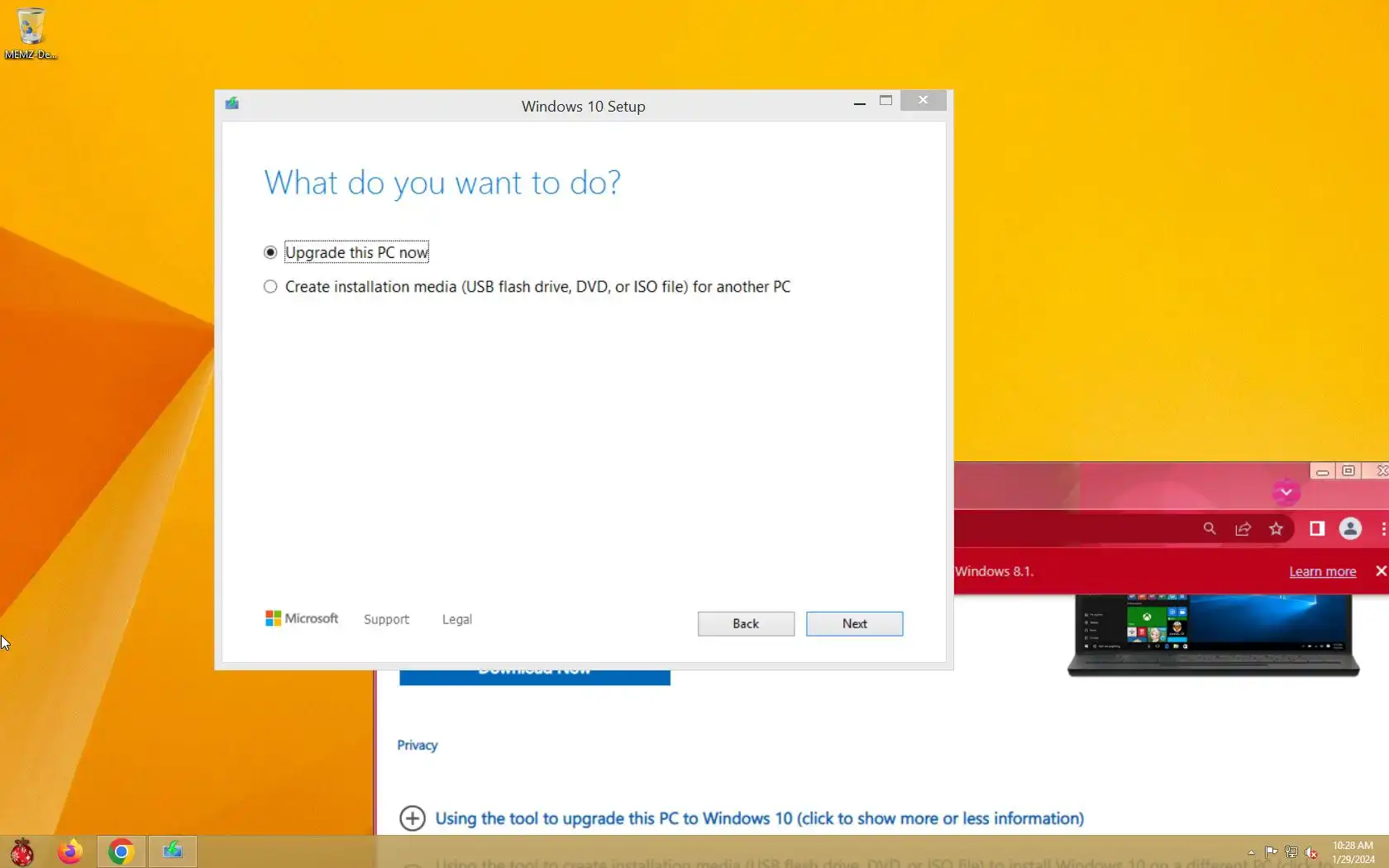The image size is (1389, 868).
Task: Click Using the tool to upgrade this PC link
Action: pyautogui.click(x=759, y=818)
